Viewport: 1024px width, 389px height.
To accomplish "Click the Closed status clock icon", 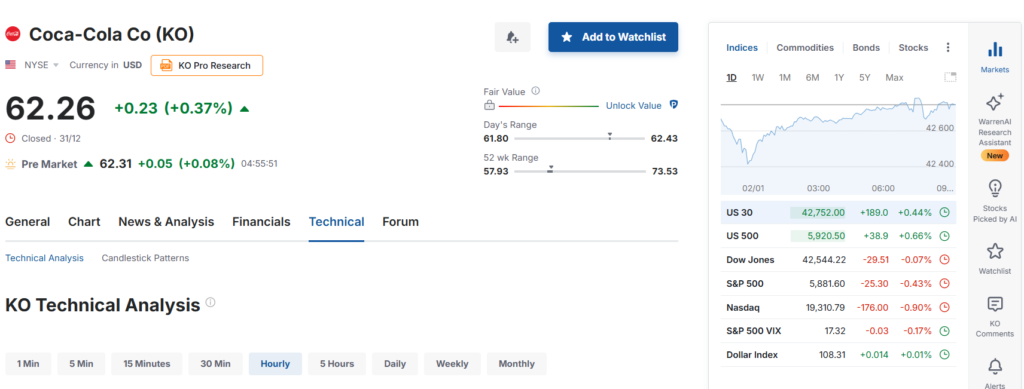I will point(10,138).
